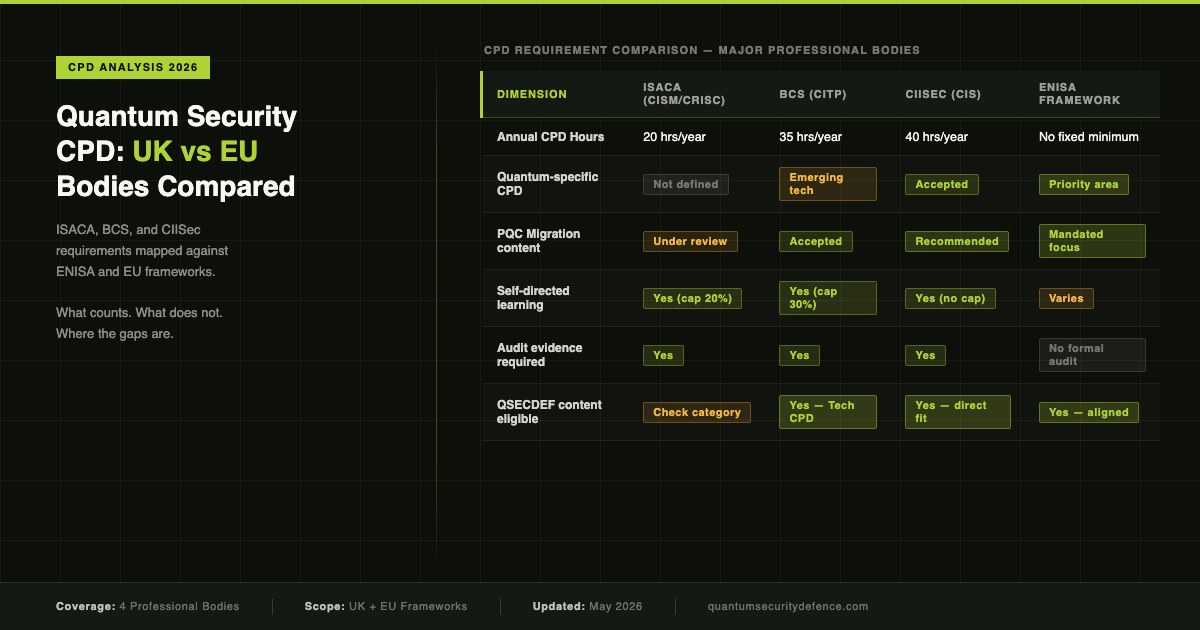Select the 'Check category' tag

tap(697, 412)
